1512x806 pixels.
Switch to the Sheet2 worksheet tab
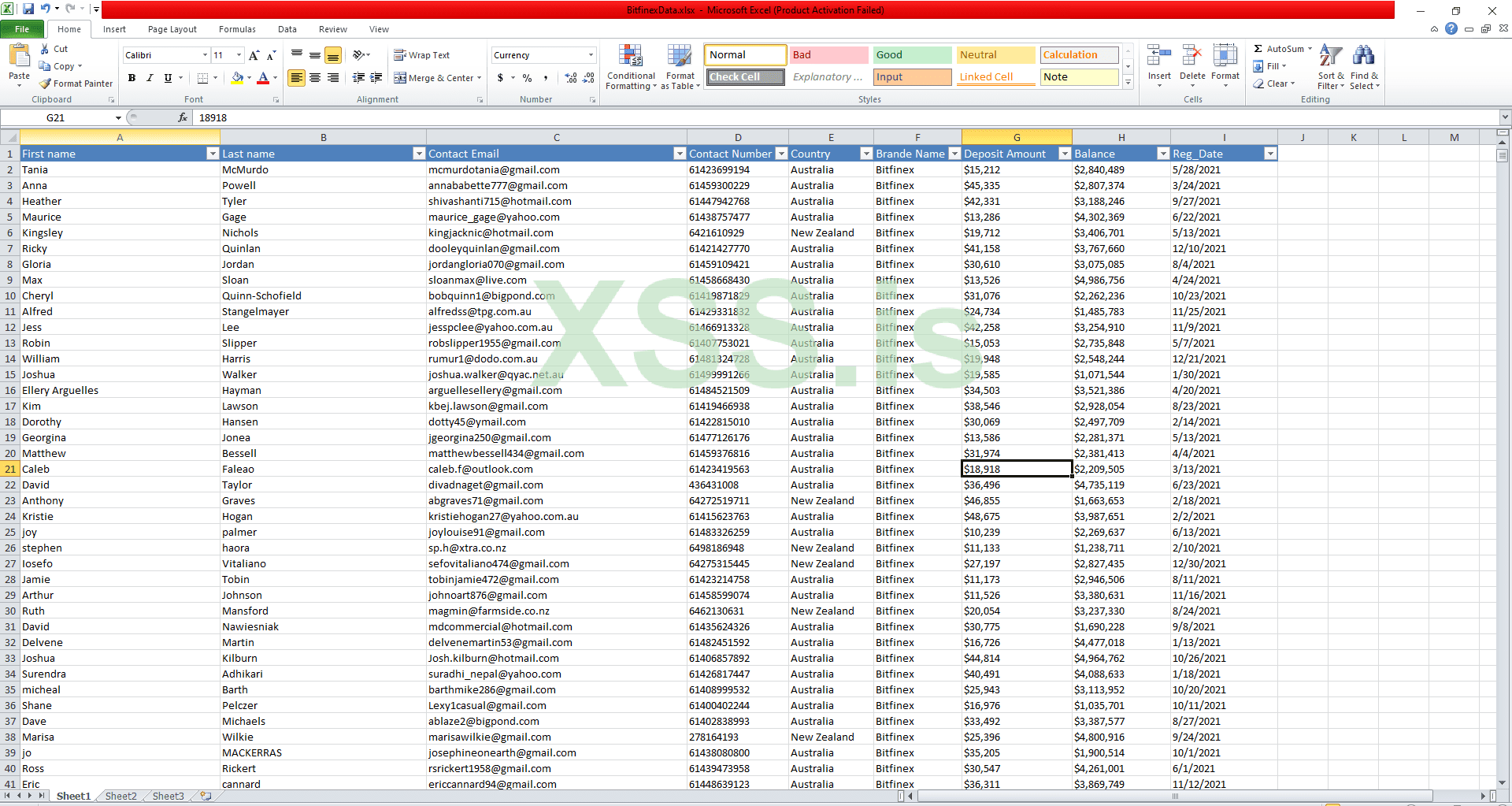point(120,797)
